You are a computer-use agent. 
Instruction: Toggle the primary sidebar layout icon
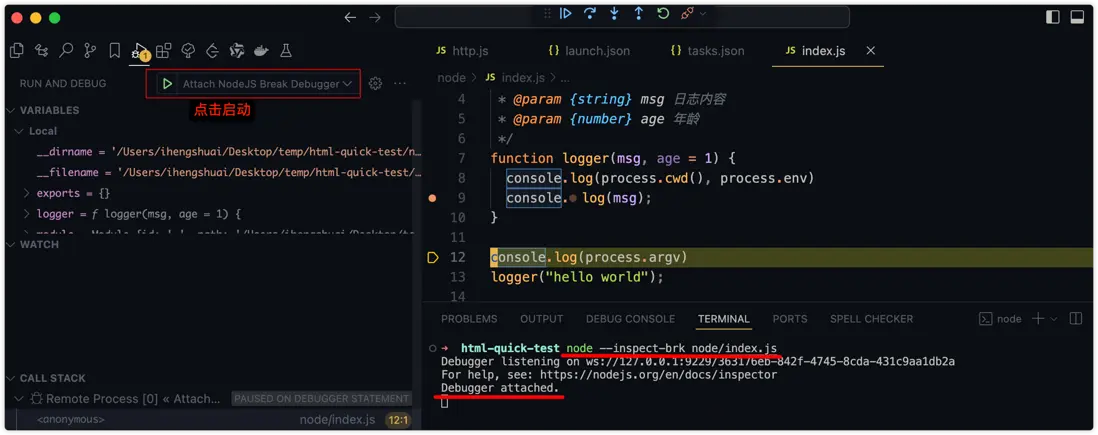(x=1052, y=18)
